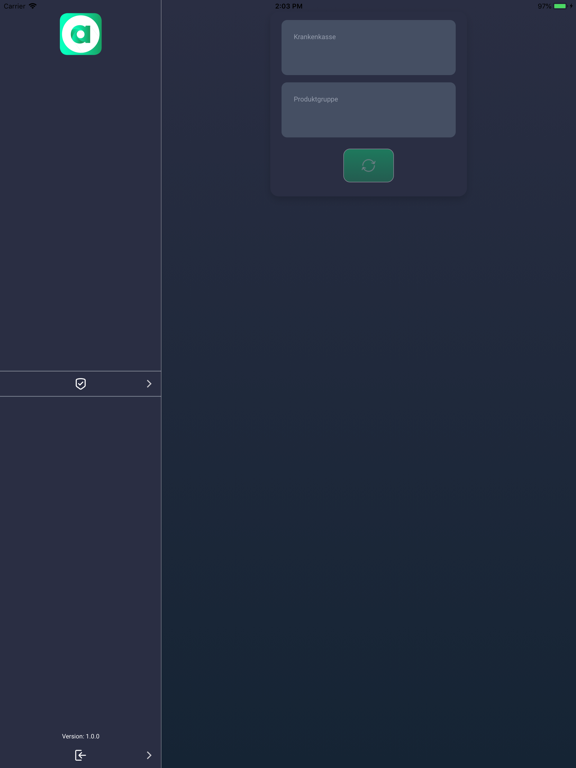Screen dimensions: 576x768
Task: Open the shield checkmark menu item
Action: coord(81,384)
